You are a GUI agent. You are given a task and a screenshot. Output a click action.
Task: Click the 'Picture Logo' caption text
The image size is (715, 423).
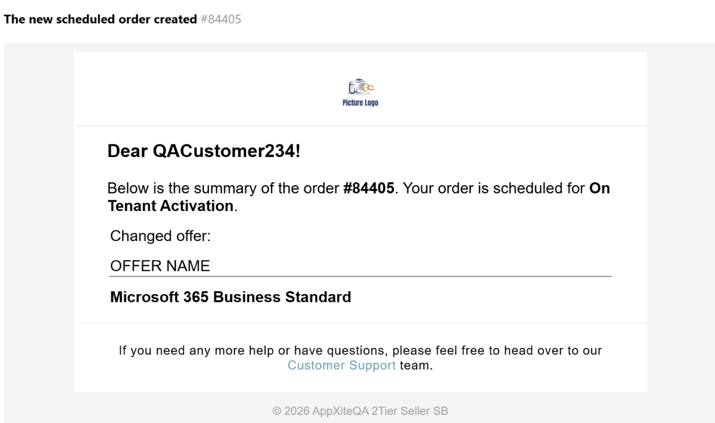tap(360, 103)
